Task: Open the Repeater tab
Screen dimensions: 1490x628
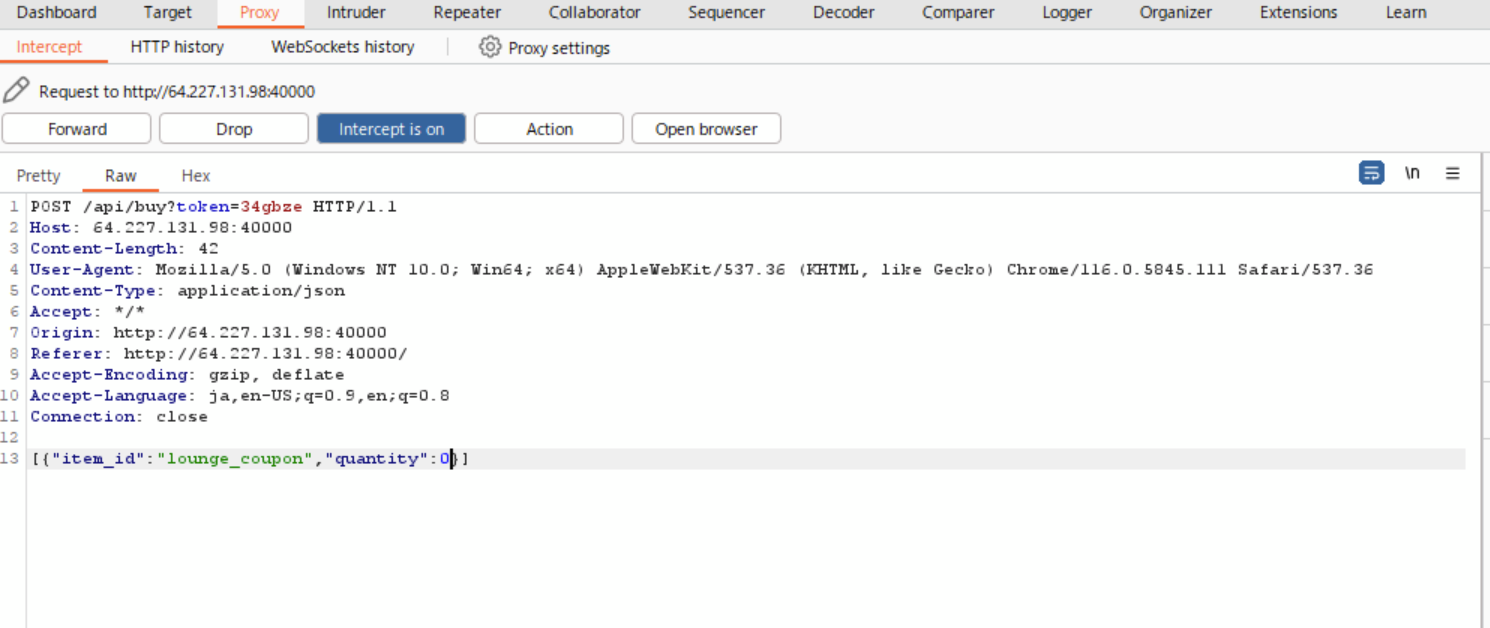Action: tap(467, 13)
